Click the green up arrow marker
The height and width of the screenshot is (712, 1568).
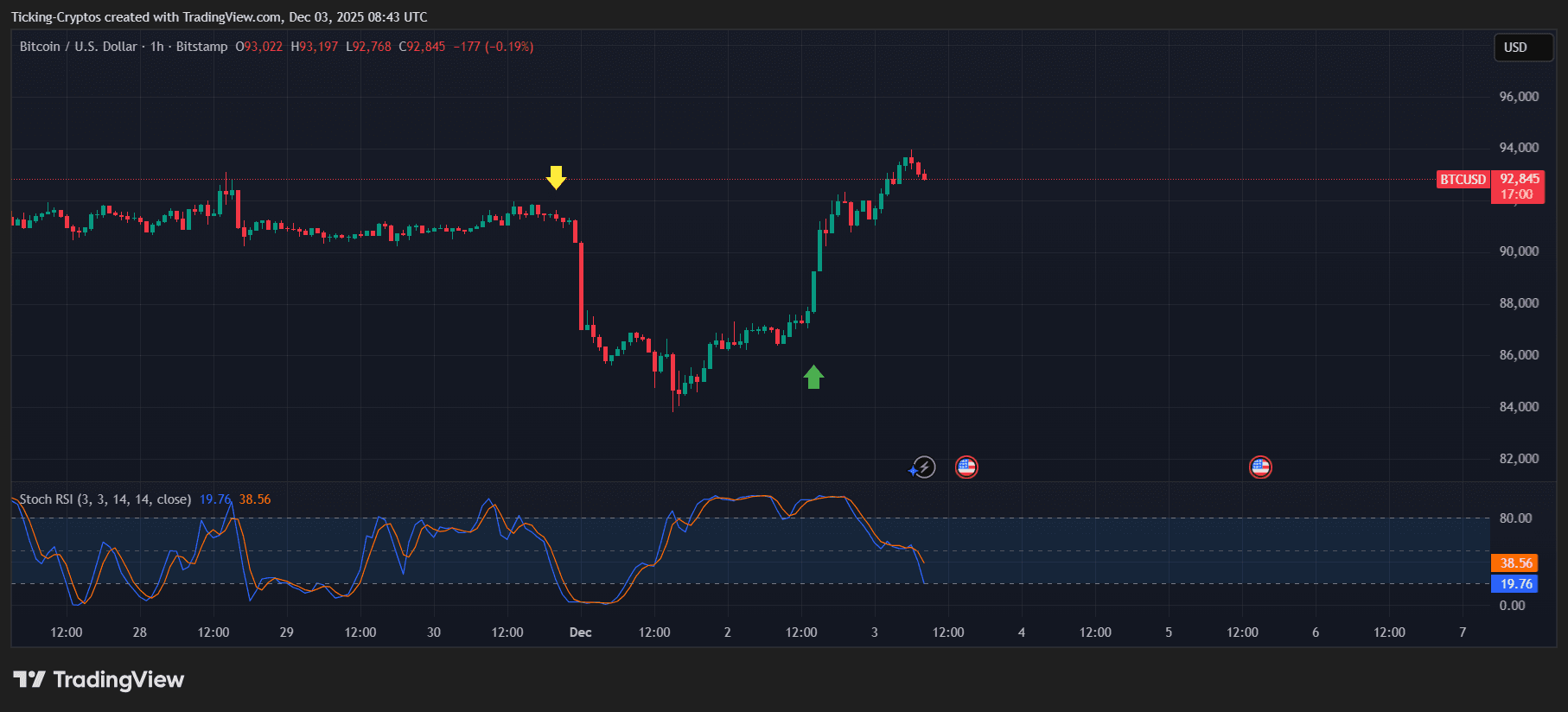[813, 377]
